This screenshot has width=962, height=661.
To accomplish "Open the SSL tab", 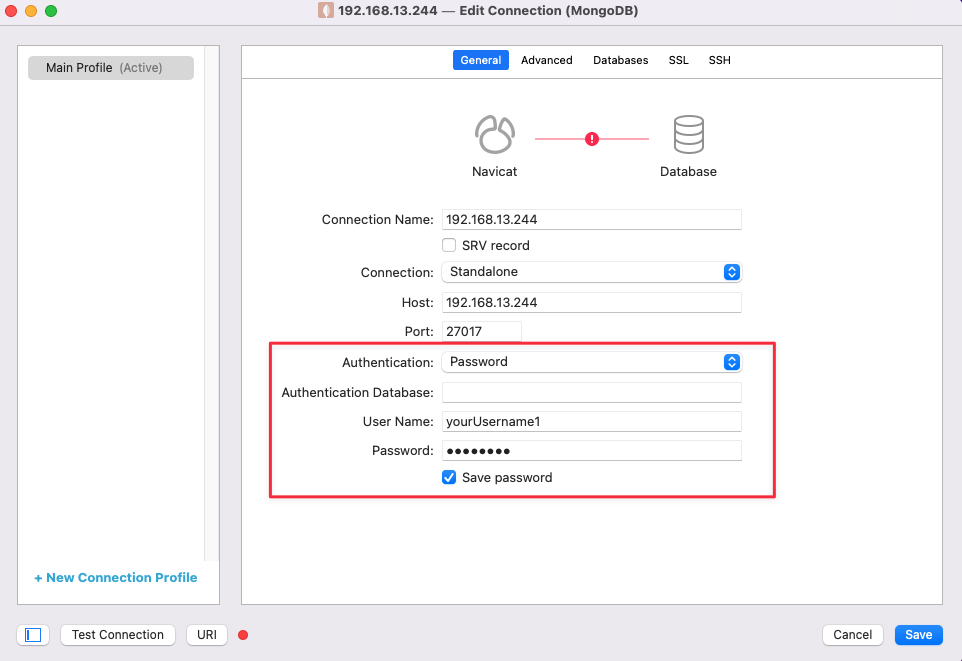I will pos(679,60).
